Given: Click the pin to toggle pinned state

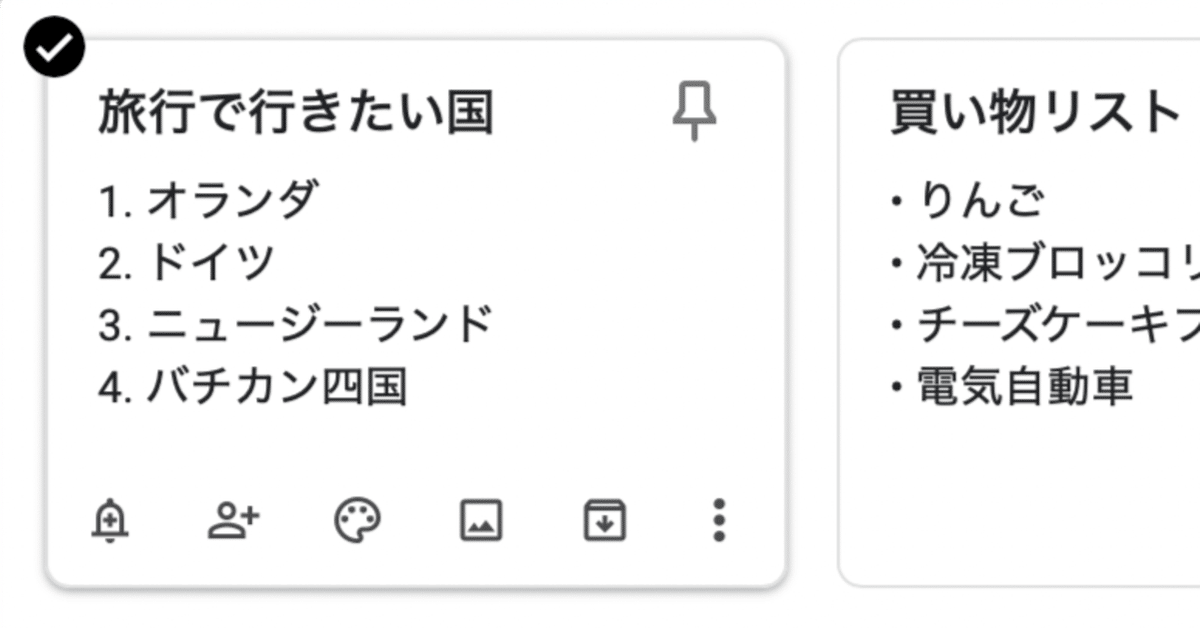Looking at the screenshot, I should click(695, 110).
